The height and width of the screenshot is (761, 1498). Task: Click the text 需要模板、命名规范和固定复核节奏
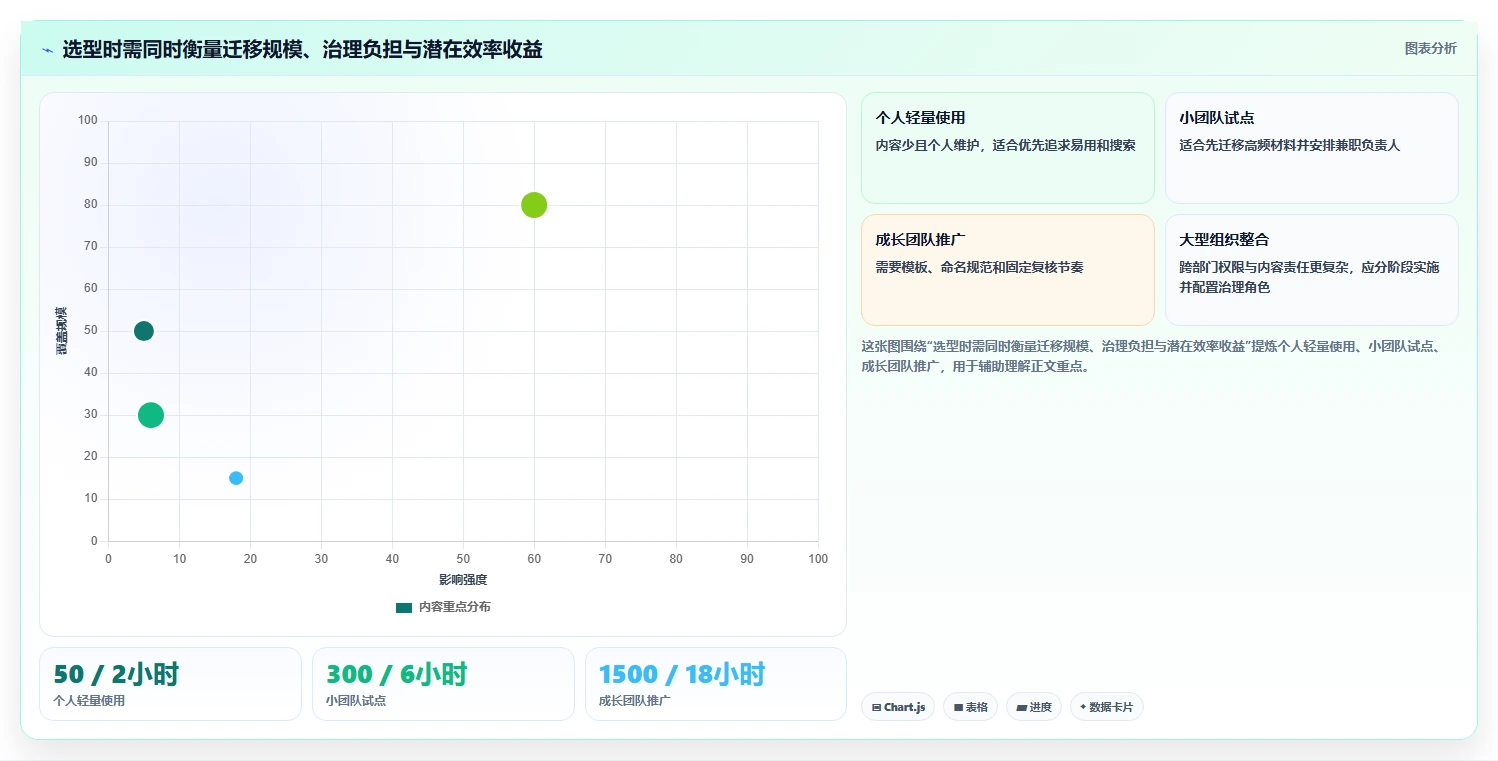click(979, 267)
